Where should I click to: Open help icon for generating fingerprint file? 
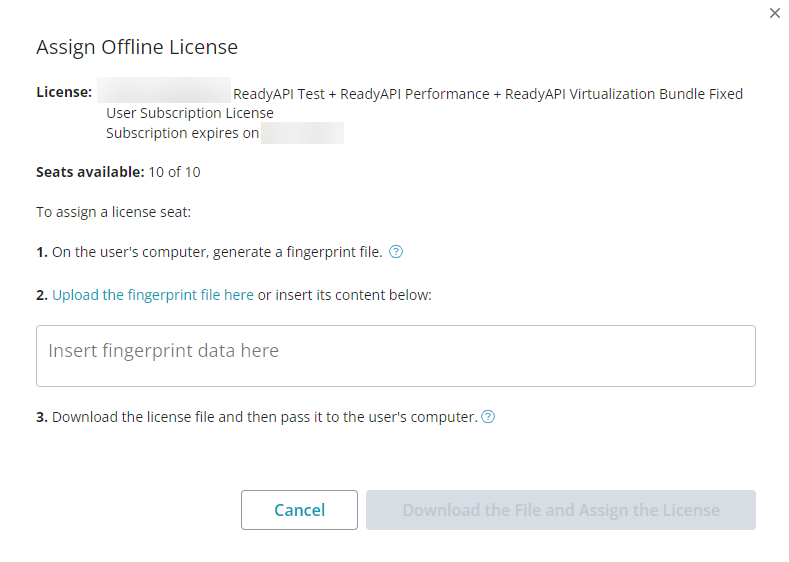(x=396, y=252)
